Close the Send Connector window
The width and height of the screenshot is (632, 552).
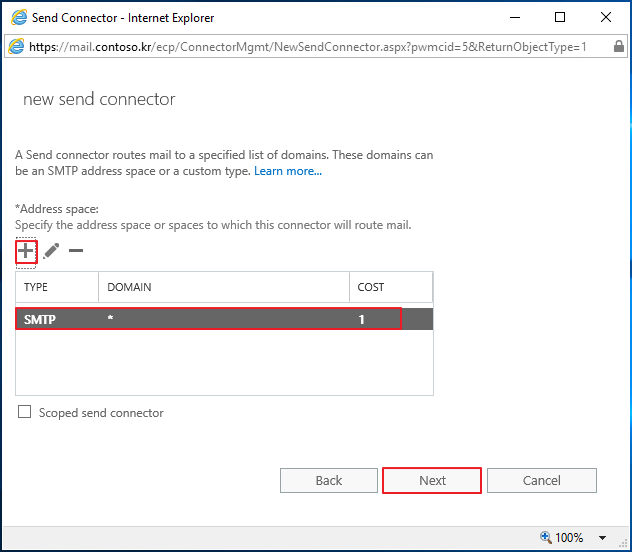(x=606, y=17)
